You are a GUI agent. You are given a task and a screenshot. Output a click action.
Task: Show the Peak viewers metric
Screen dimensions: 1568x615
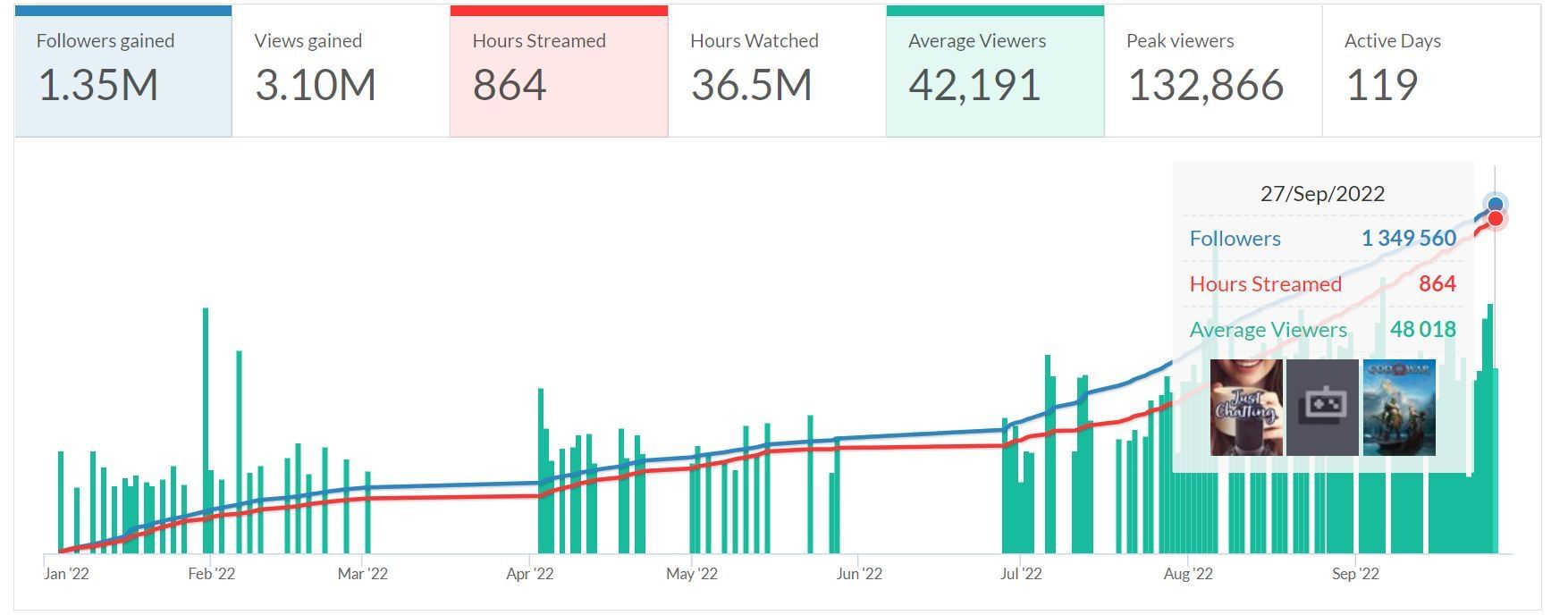point(1213,73)
